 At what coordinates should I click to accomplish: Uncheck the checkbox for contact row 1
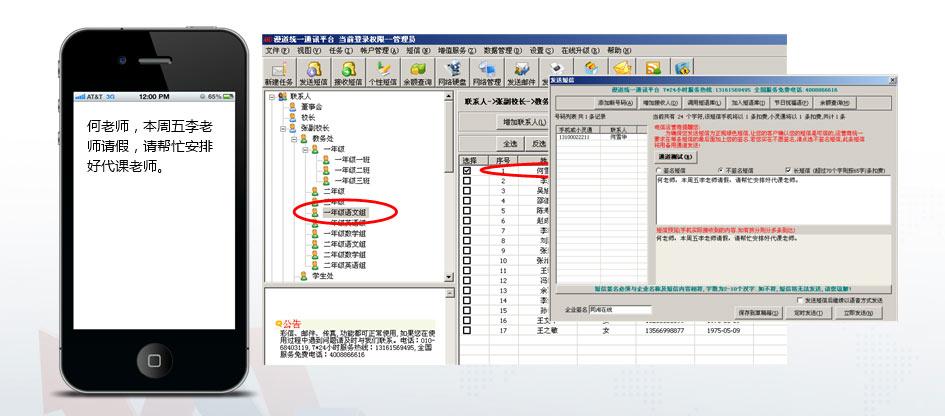(x=467, y=171)
